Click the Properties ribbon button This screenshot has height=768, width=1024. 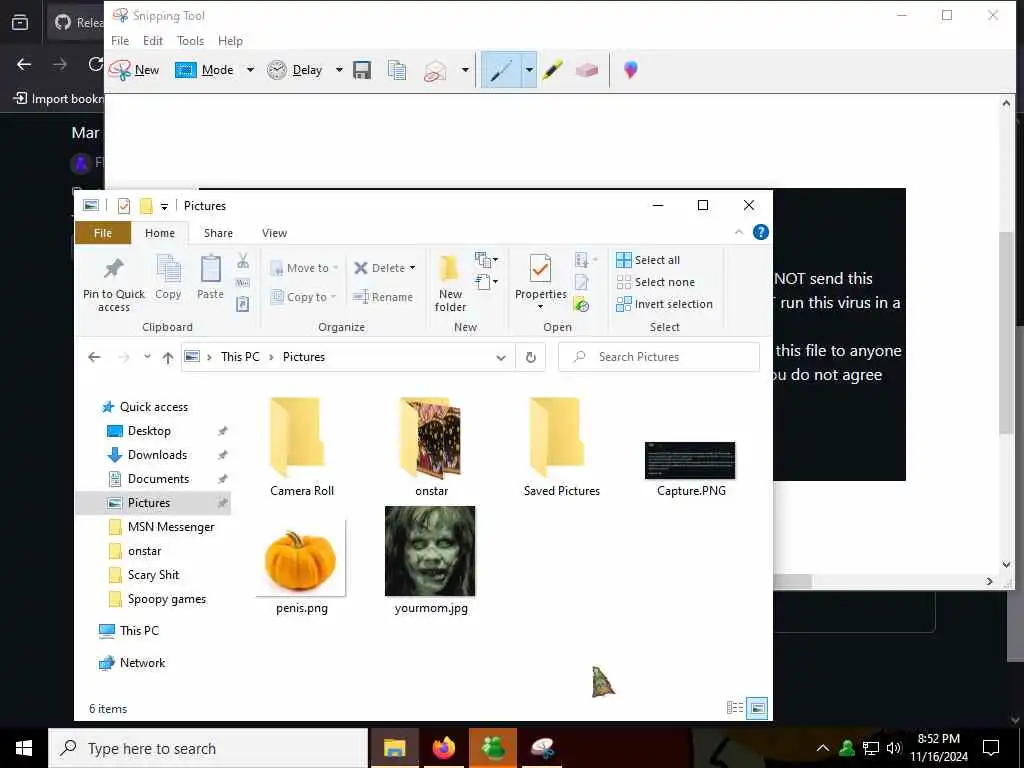click(541, 281)
